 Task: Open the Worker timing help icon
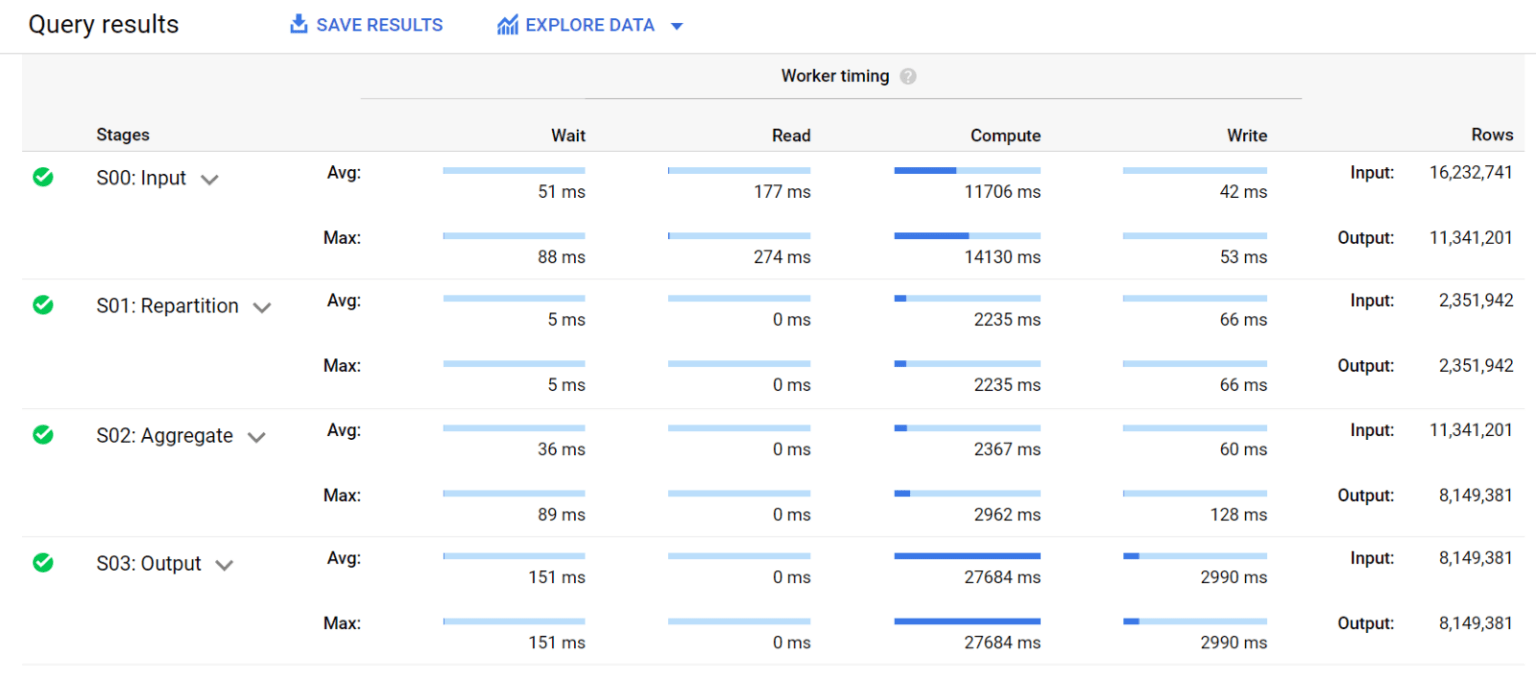pyautogui.click(x=908, y=76)
